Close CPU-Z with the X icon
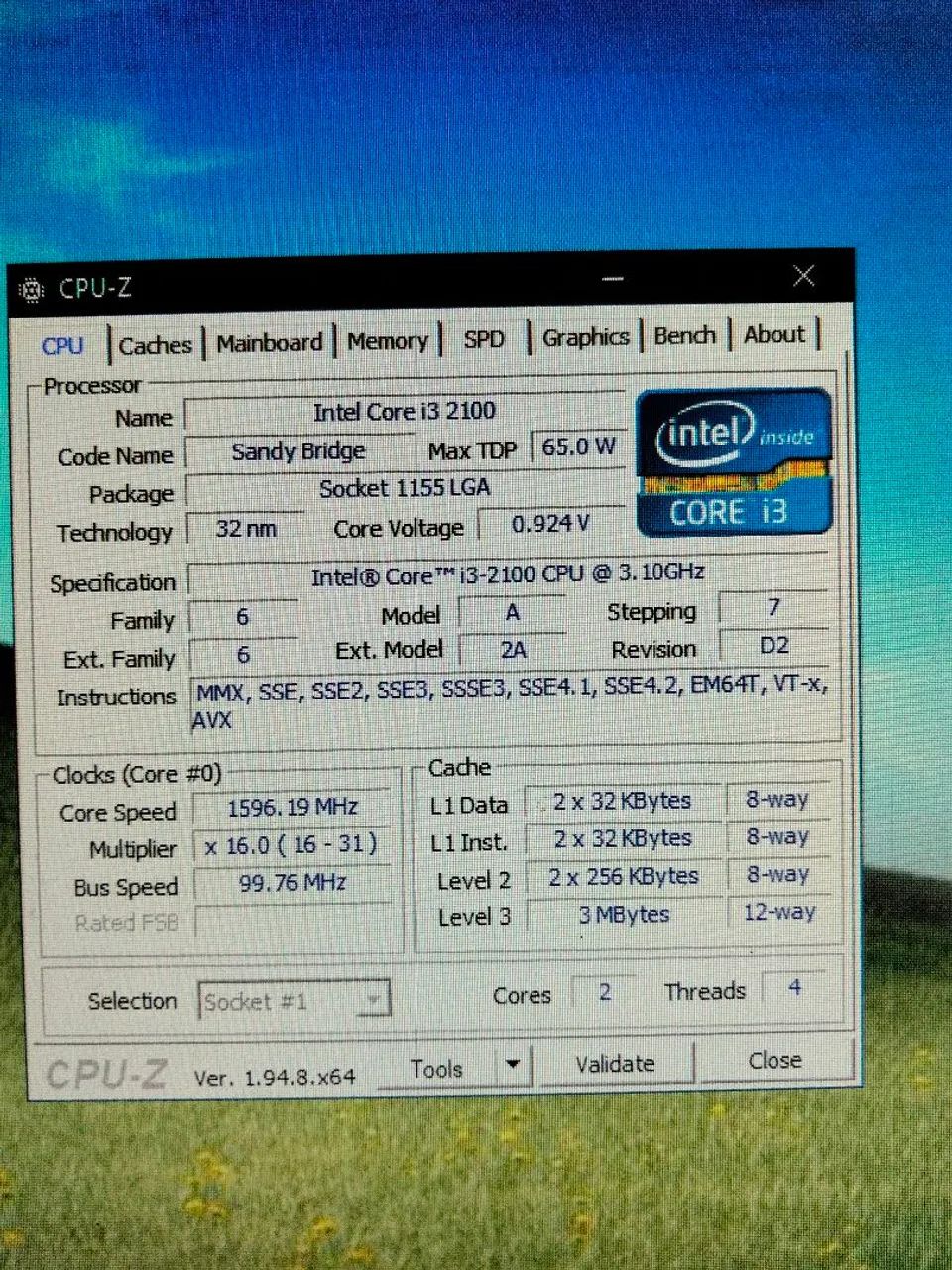Screen dimensions: 952x1270 click(x=804, y=275)
